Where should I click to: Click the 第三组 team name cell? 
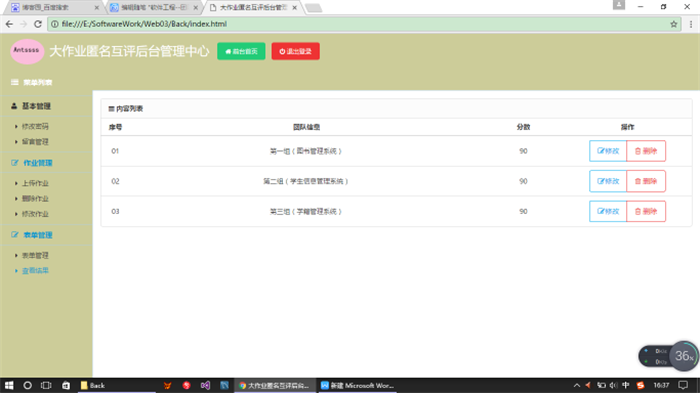306,211
